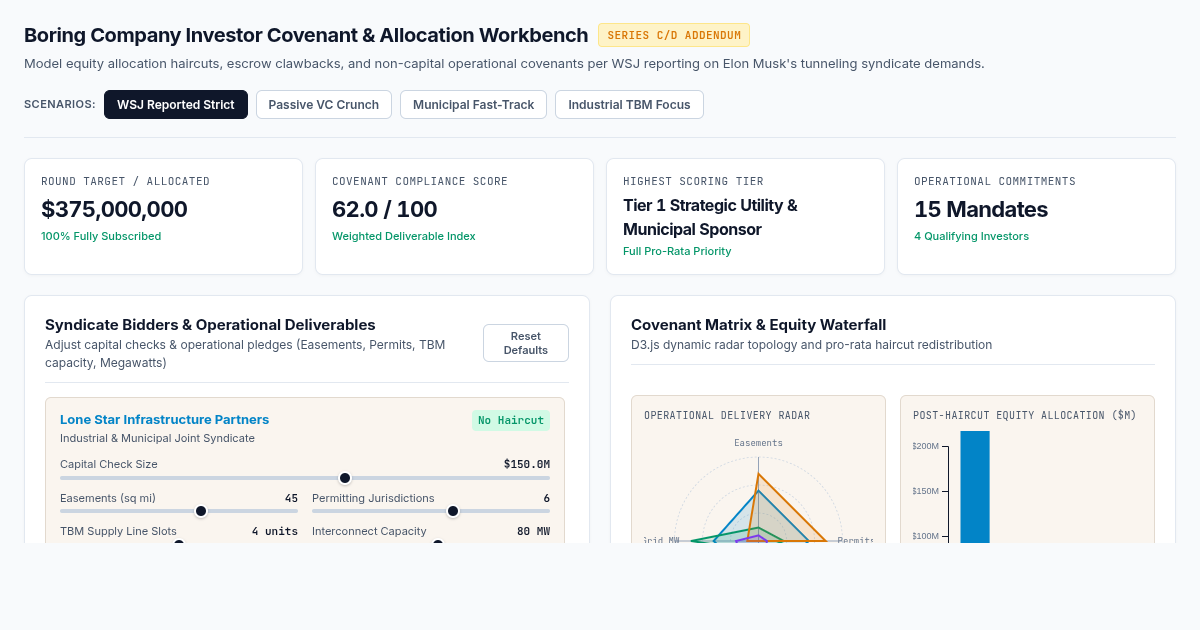
Task: Click Tier 1 Strategic Utility & Municipal Sponsor
Action: tap(710, 217)
